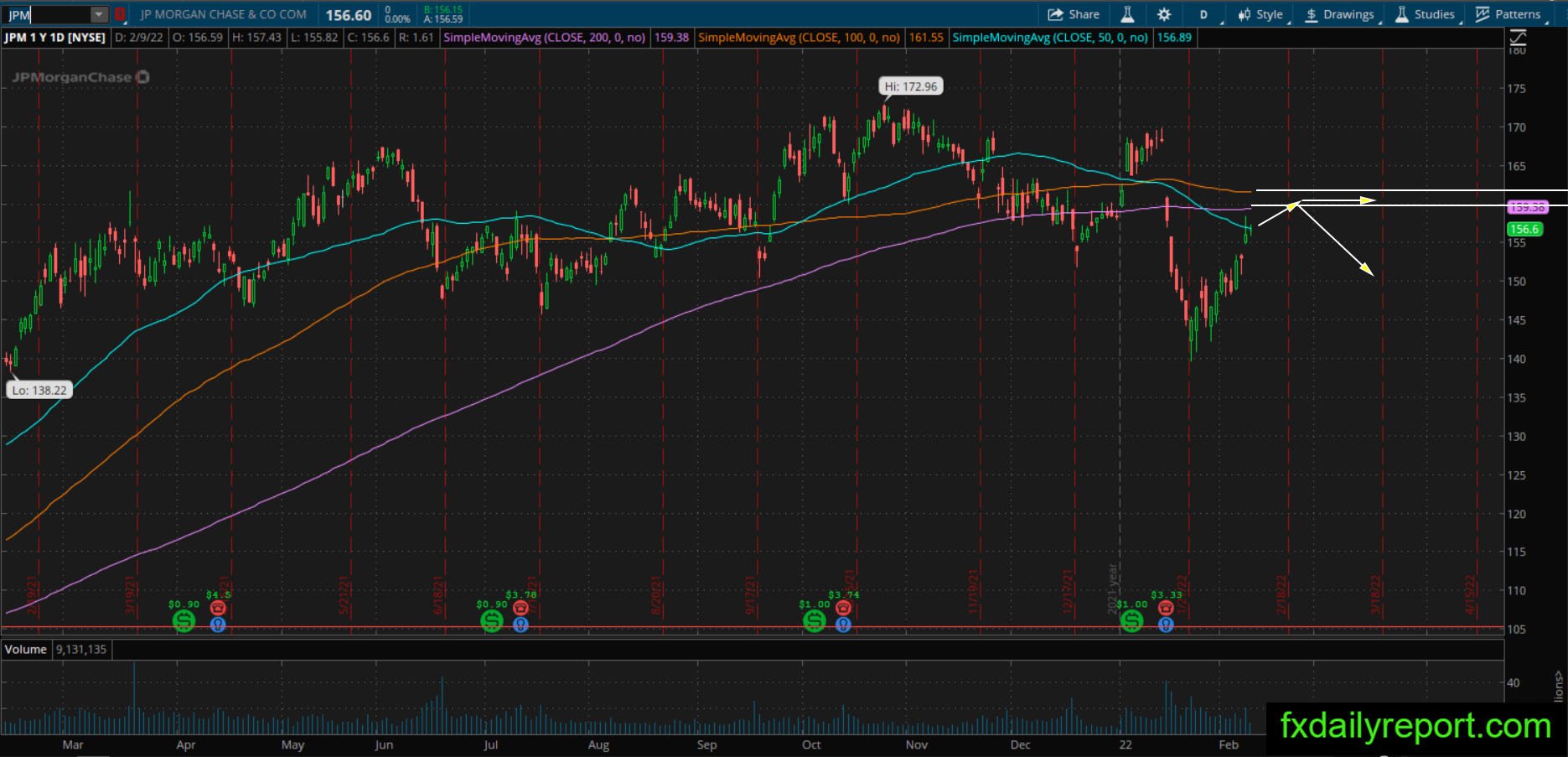Click the 'R: 1.61' range value

point(416,38)
